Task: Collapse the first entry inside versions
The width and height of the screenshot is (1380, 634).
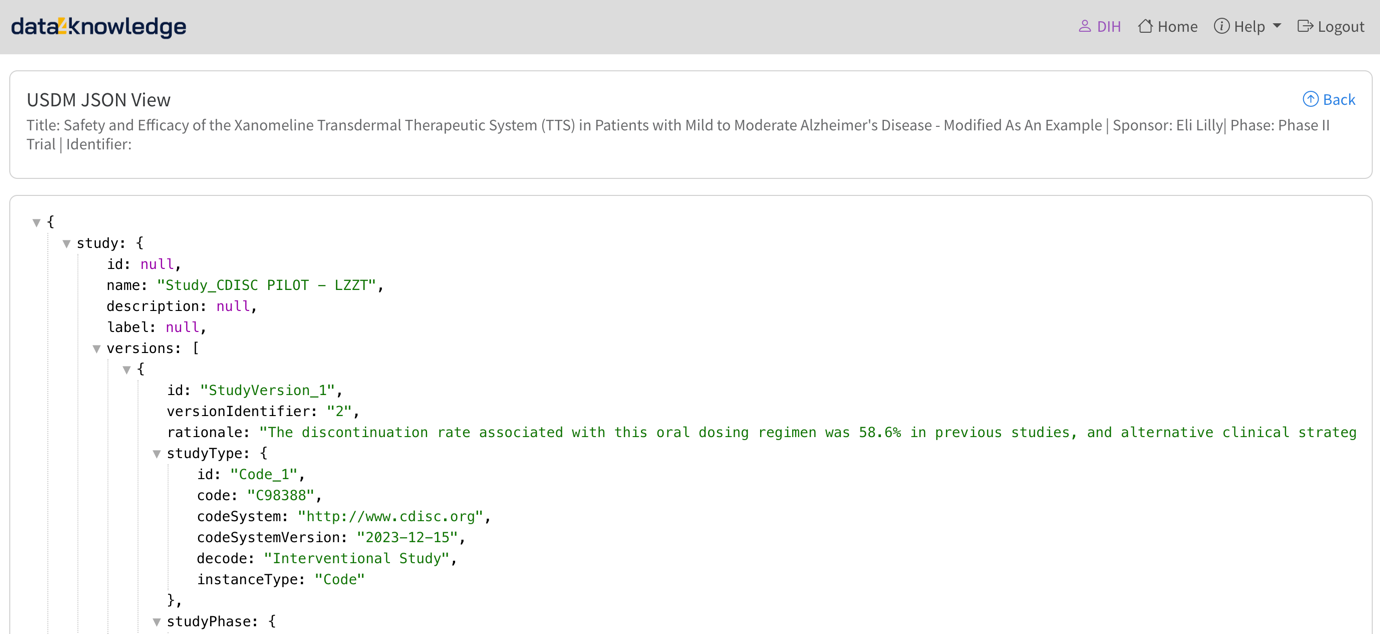Action: coord(126,368)
